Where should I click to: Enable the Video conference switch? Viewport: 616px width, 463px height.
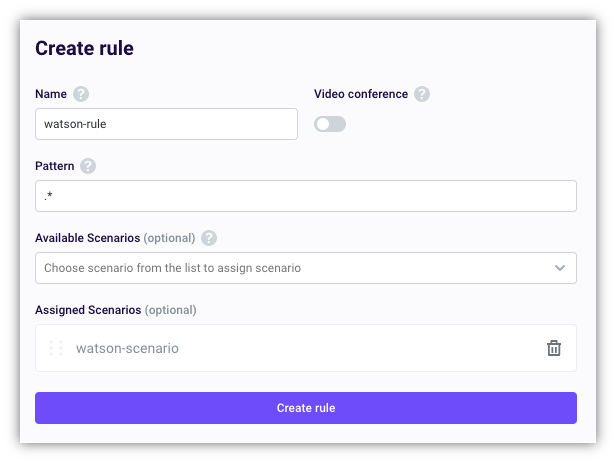pyautogui.click(x=330, y=124)
